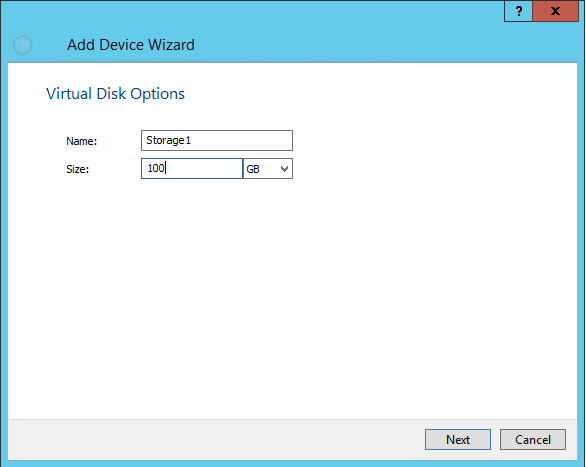Image resolution: width=586 pixels, height=467 pixels.
Task: Close the Add Device Wizard window
Action: coord(555,11)
